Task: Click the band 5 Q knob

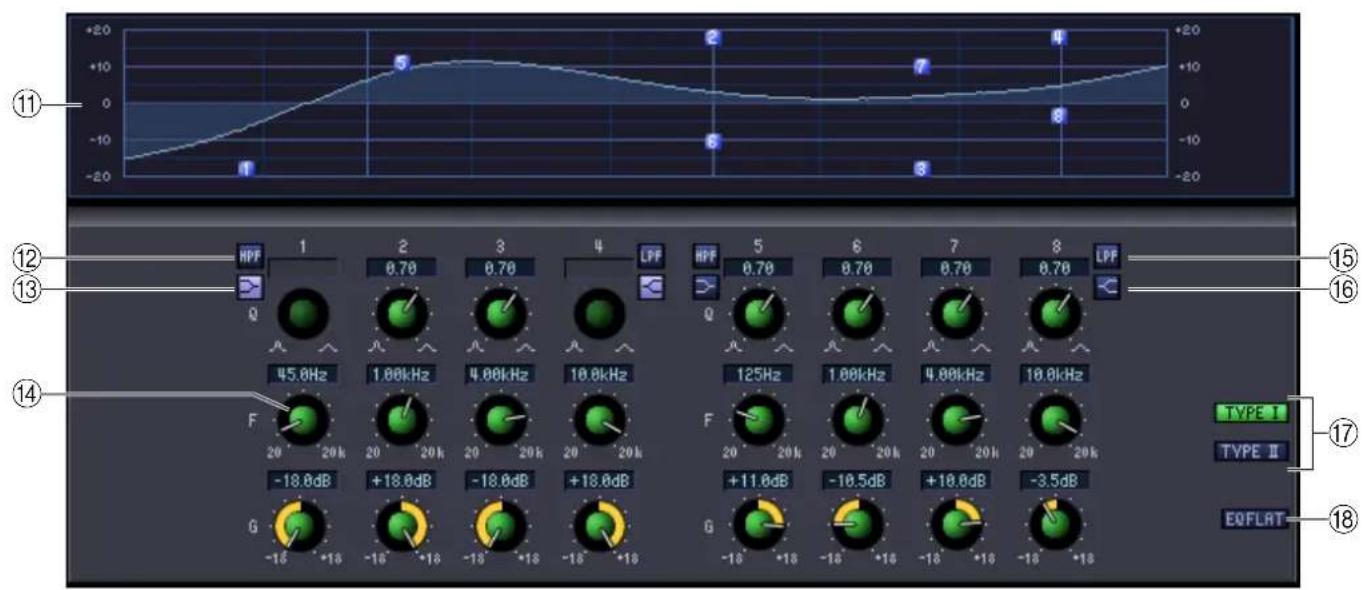Action: [758, 315]
